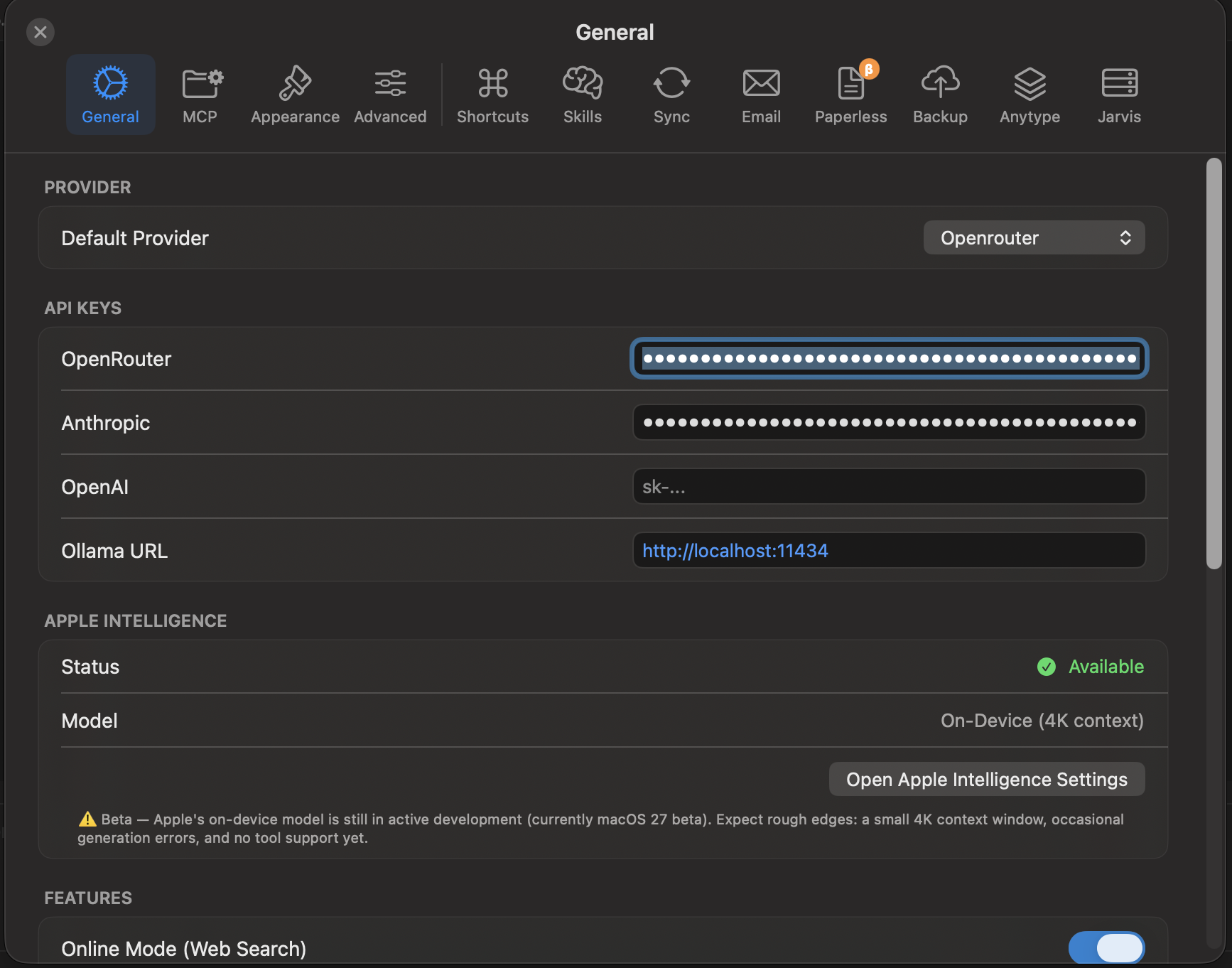Open the Skills brain tab
1232x968 pixels.
[x=583, y=95]
